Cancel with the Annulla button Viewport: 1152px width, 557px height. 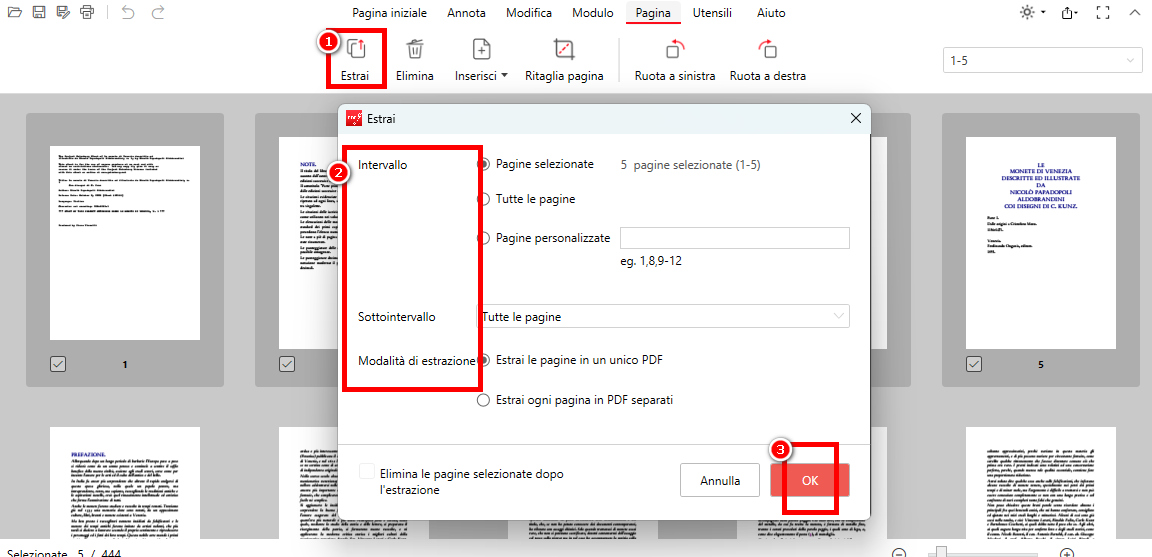pos(720,481)
